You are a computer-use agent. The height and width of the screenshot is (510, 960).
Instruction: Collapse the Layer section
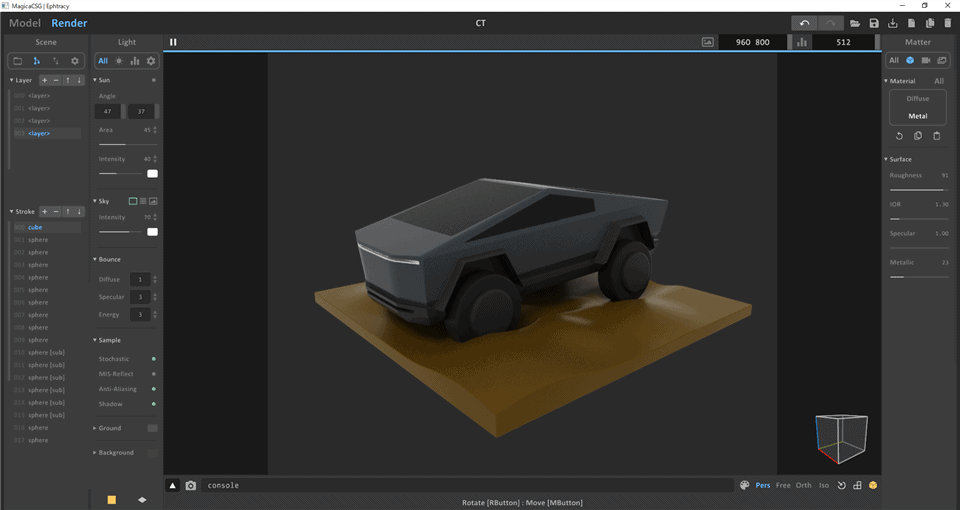[12, 80]
